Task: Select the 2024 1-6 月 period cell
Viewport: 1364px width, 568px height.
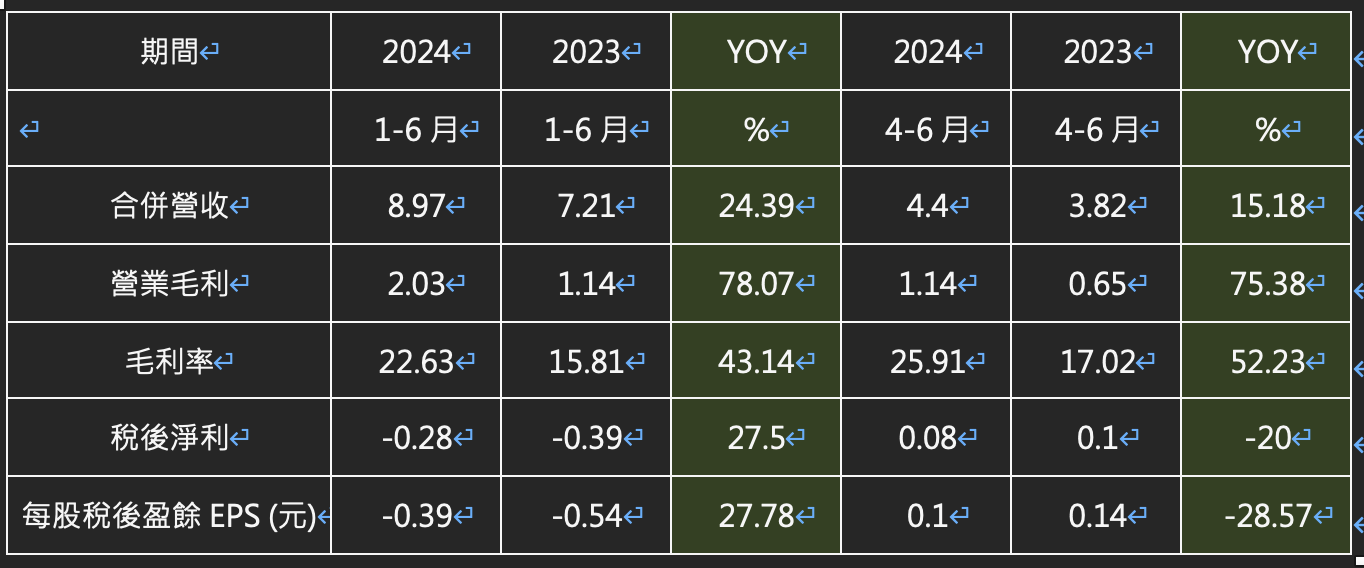Action: pyautogui.click(x=416, y=129)
